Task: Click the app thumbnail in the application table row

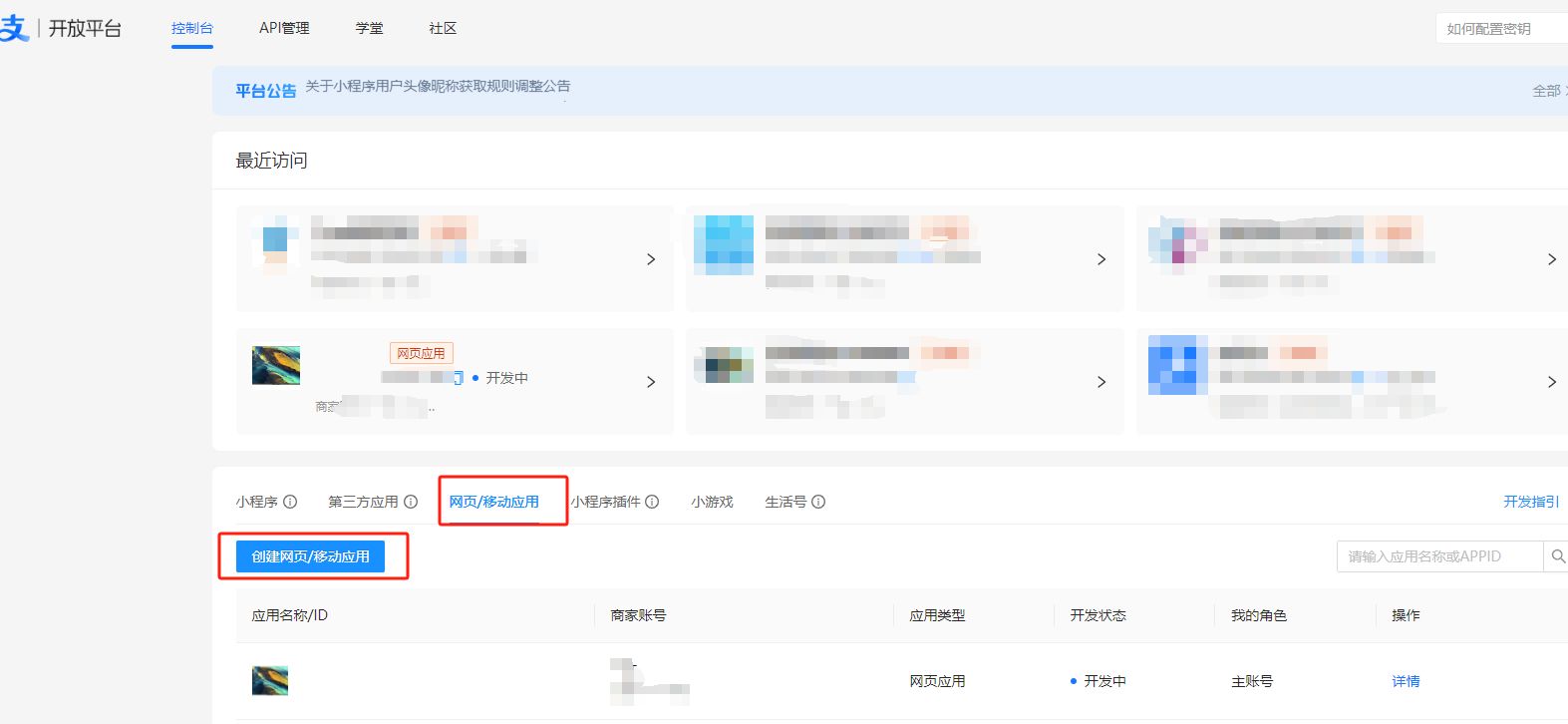Action: 270,680
